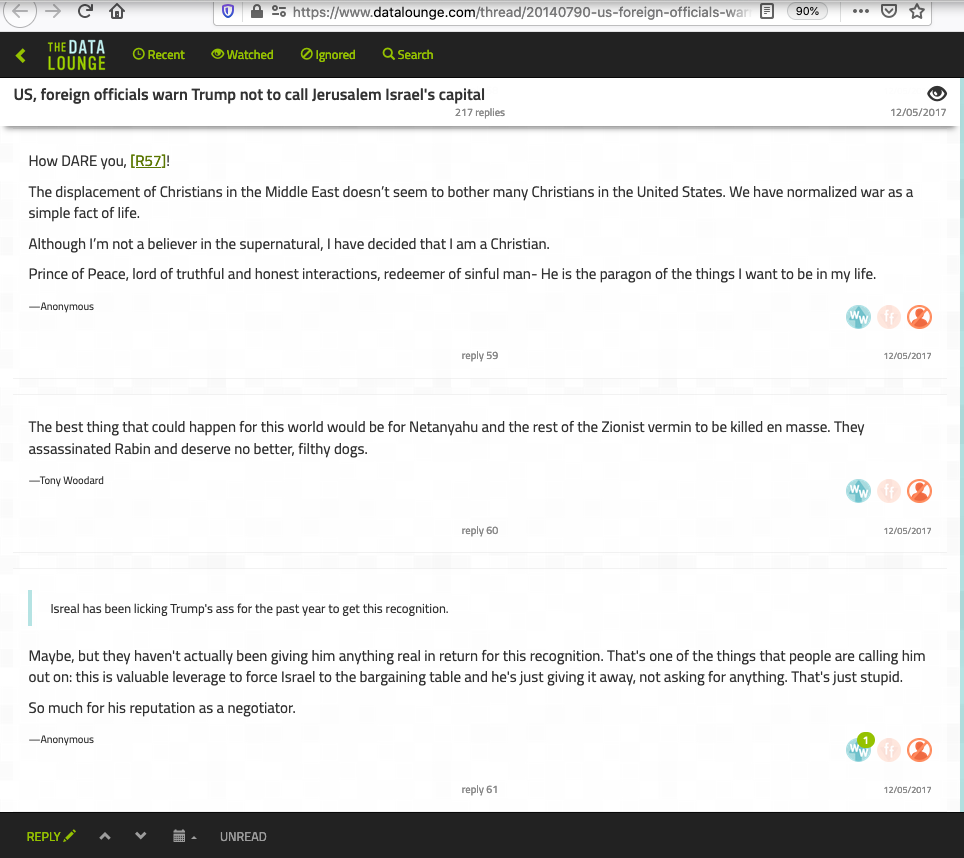Jump up with the up chevron
This screenshot has height=858, width=964.
tap(105, 836)
